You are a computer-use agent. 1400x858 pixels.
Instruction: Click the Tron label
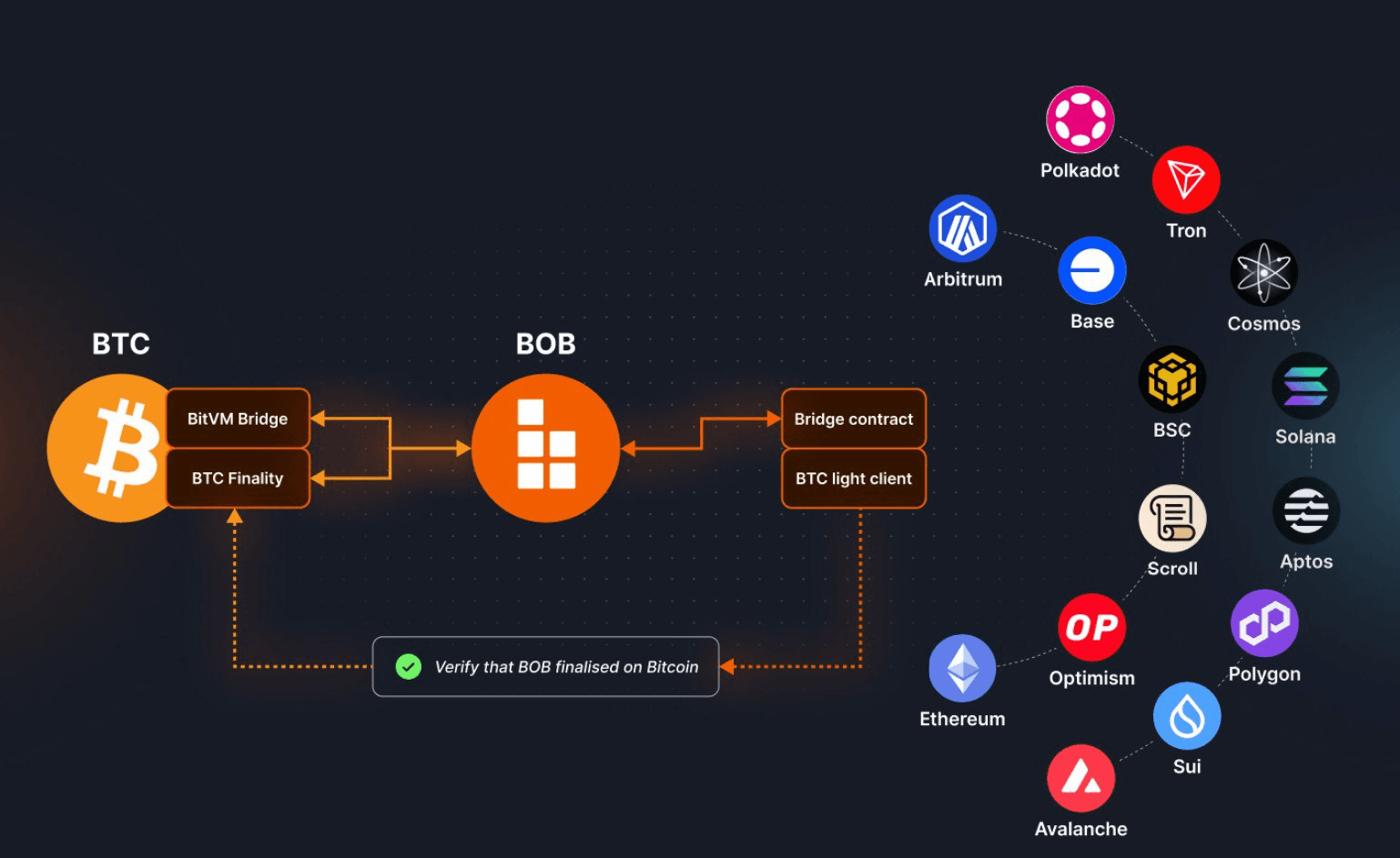pyautogui.click(x=1186, y=231)
